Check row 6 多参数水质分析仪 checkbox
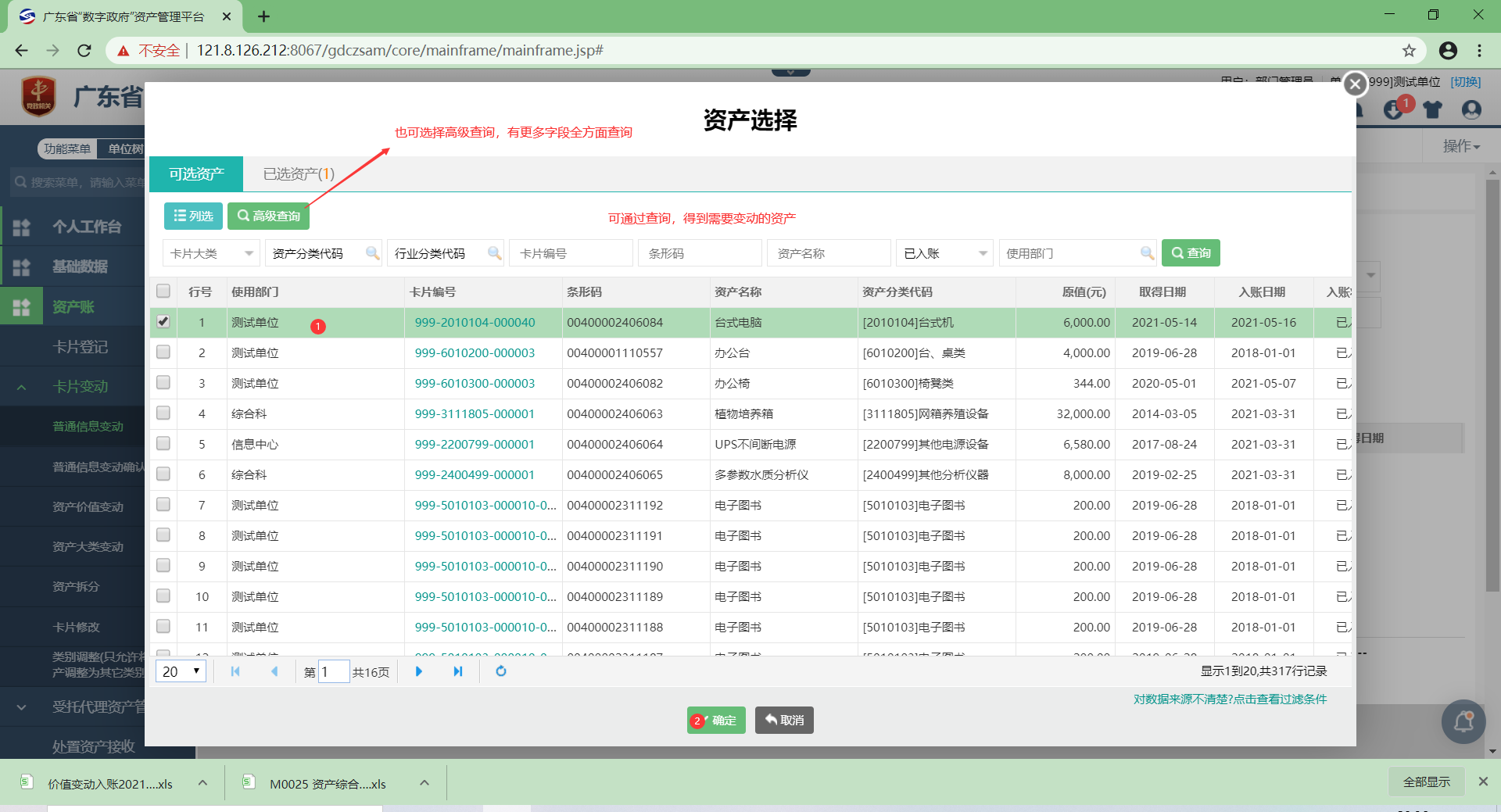The height and width of the screenshot is (812, 1501). tap(163, 474)
